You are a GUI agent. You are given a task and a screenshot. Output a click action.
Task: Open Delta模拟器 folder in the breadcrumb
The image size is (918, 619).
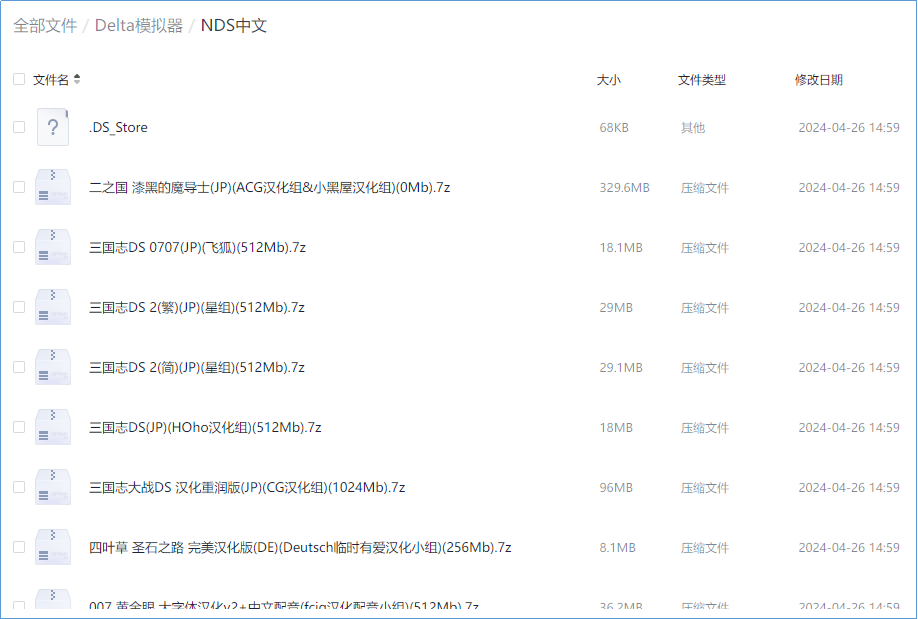click(x=139, y=26)
